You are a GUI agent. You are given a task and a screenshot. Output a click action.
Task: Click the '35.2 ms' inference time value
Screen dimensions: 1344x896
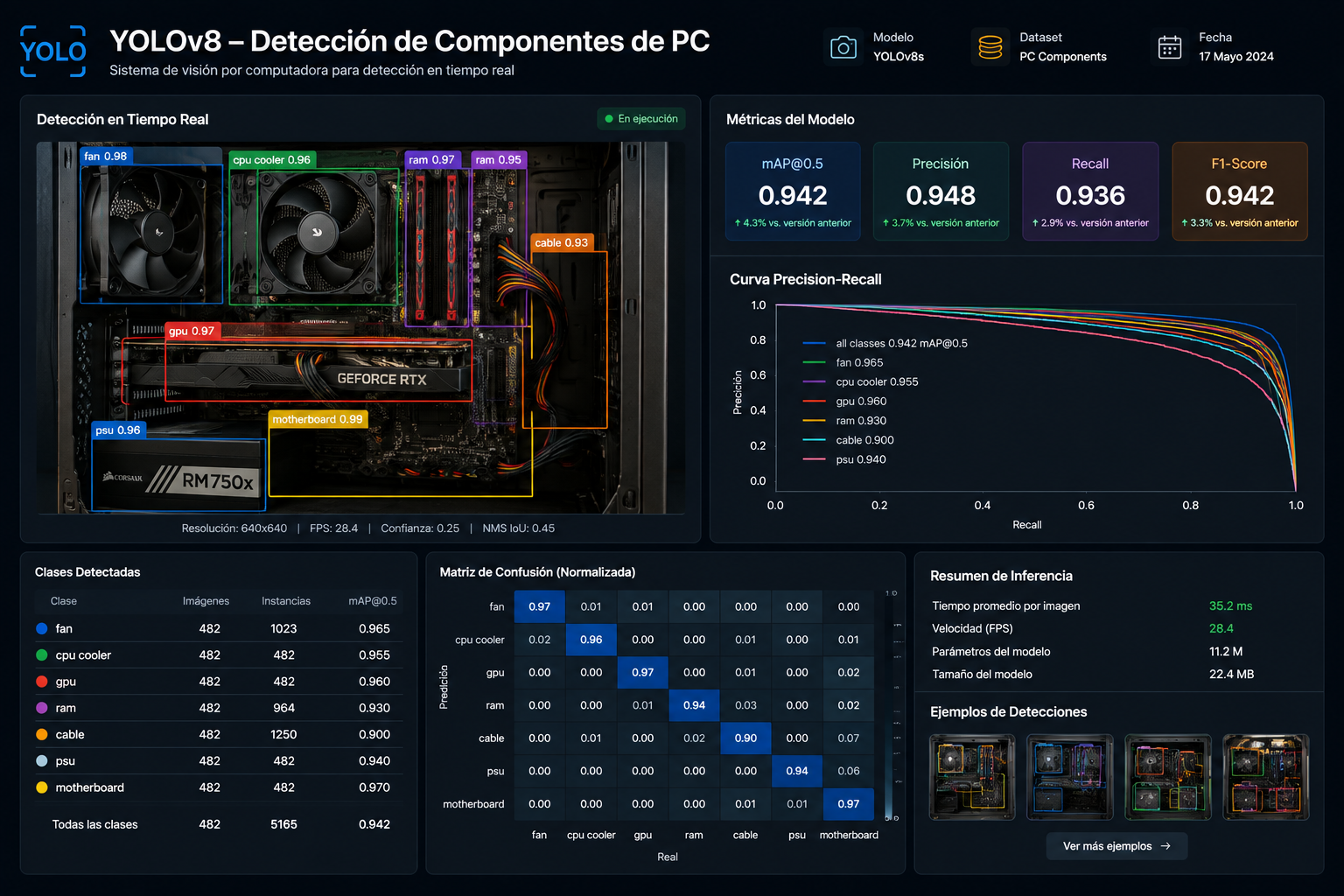point(1230,605)
